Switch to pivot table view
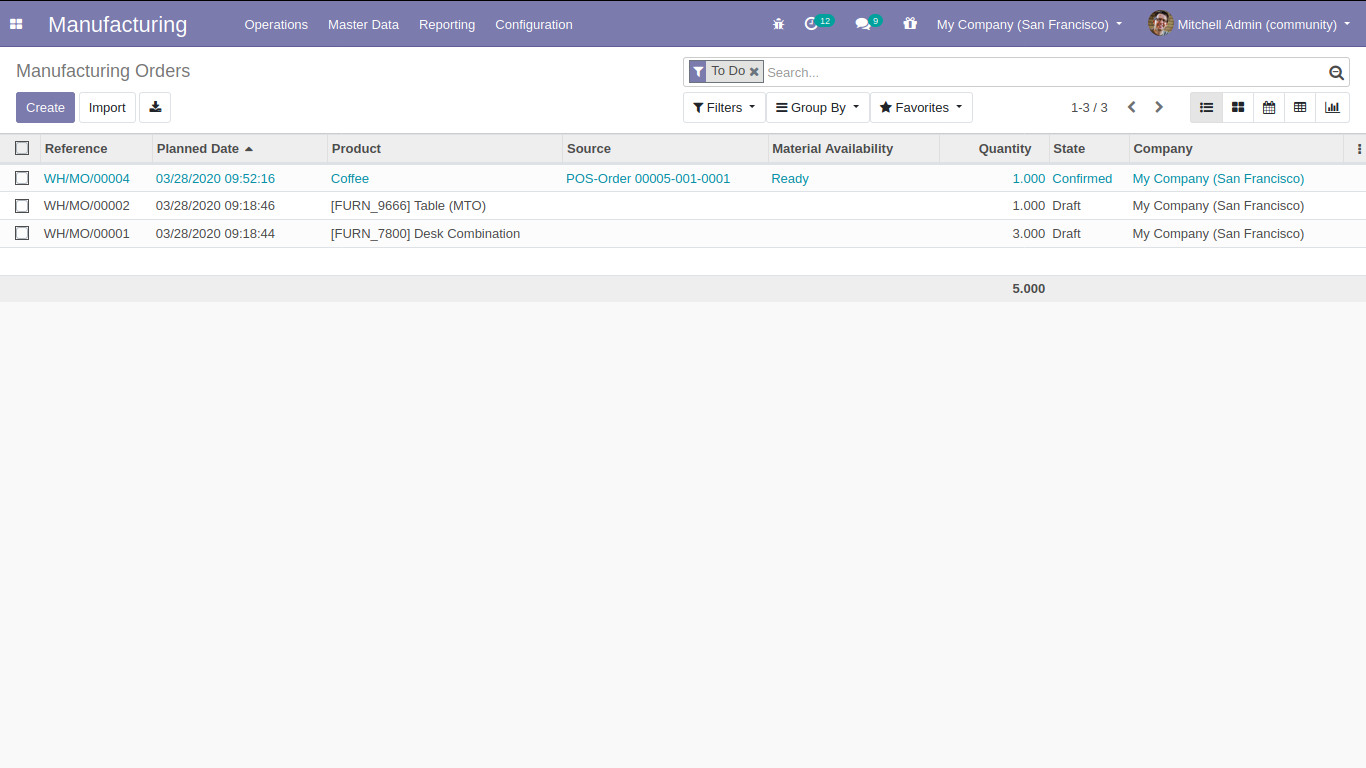The height and width of the screenshot is (768, 1366). tap(1300, 107)
